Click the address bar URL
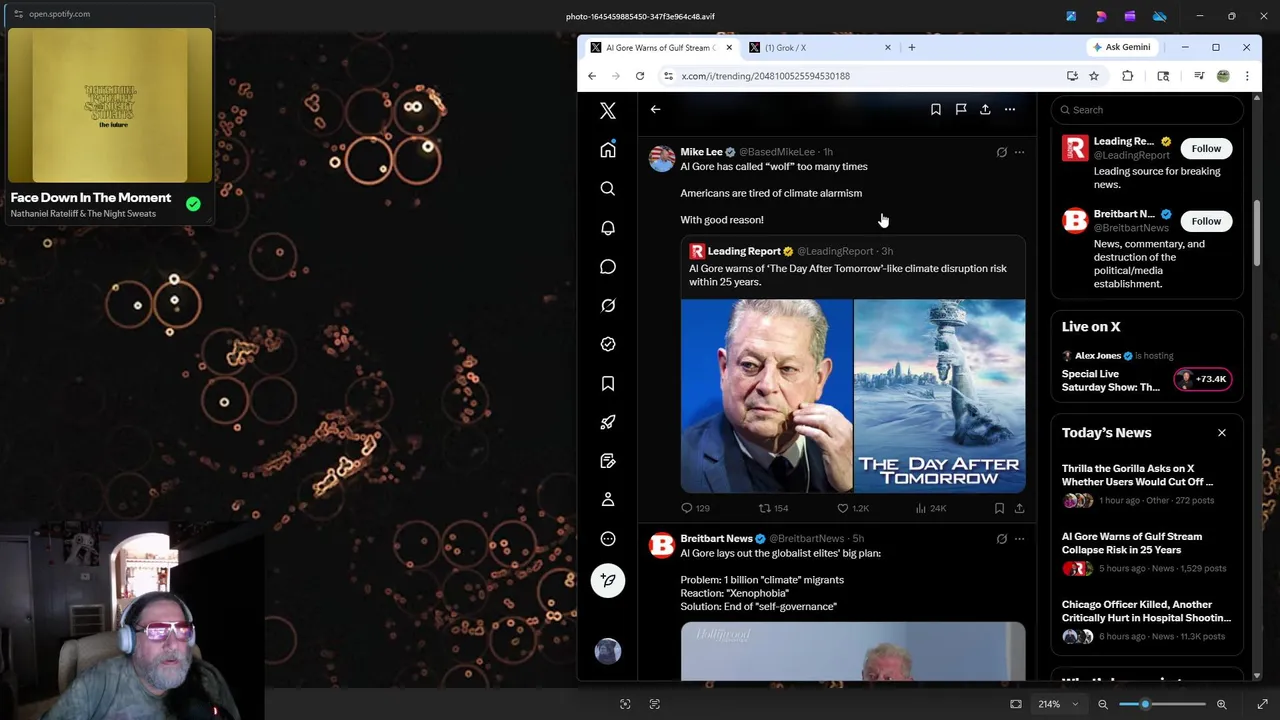This screenshot has width=1280, height=720. pyautogui.click(x=766, y=76)
